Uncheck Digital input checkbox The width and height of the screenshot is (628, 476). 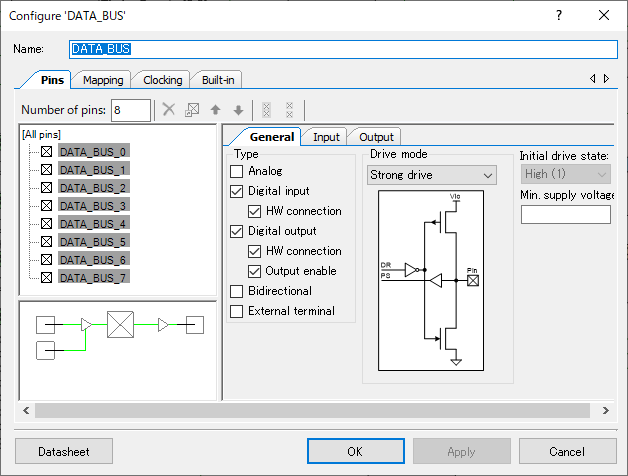[x=236, y=191]
